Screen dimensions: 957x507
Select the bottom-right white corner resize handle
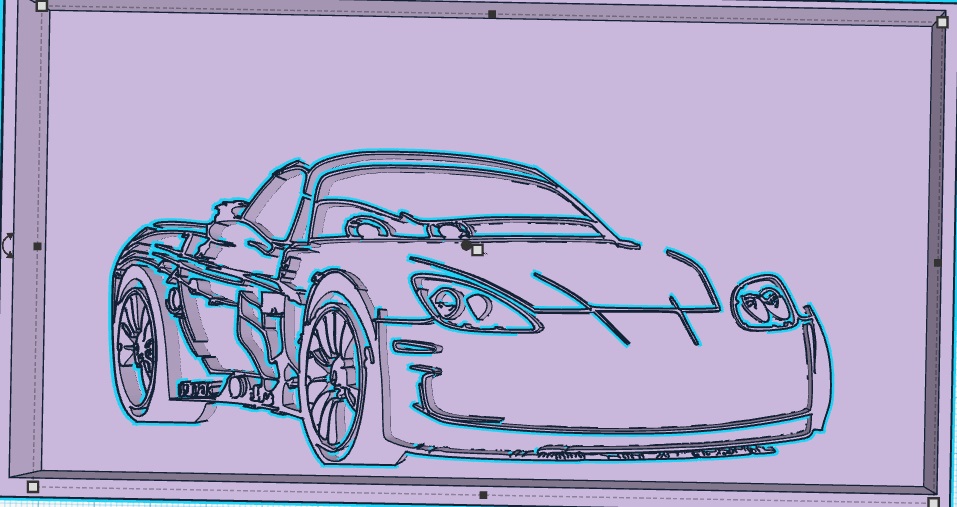[x=933, y=502]
